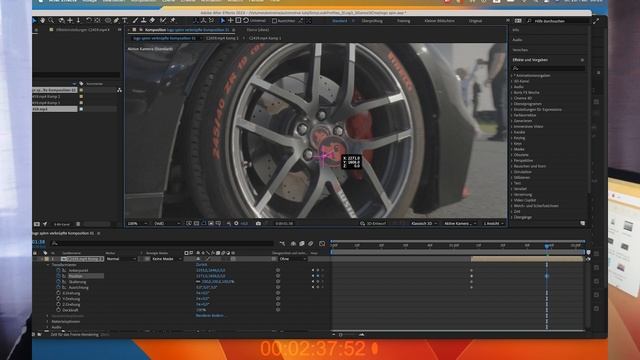Click the Zurück reset link
The width and height of the screenshot is (640, 360).
201,264
